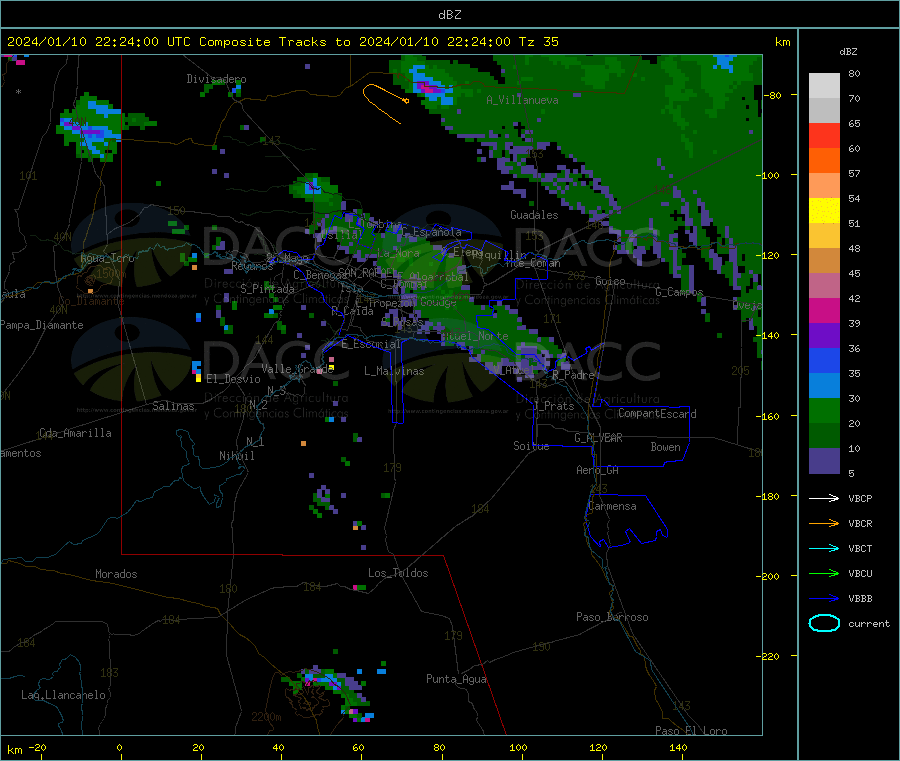Click the 'Morados' place label

pyautogui.click(x=116, y=574)
